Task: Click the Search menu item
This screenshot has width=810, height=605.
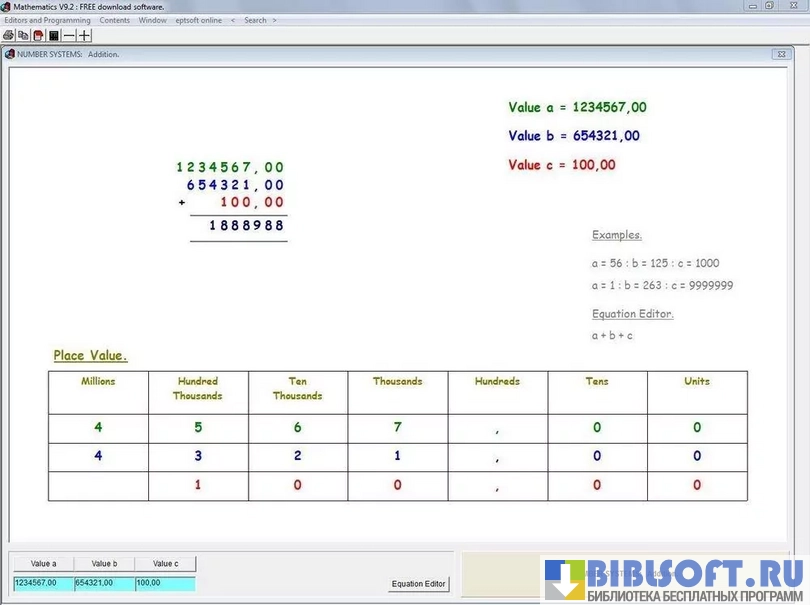Action: tap(255, 20)
